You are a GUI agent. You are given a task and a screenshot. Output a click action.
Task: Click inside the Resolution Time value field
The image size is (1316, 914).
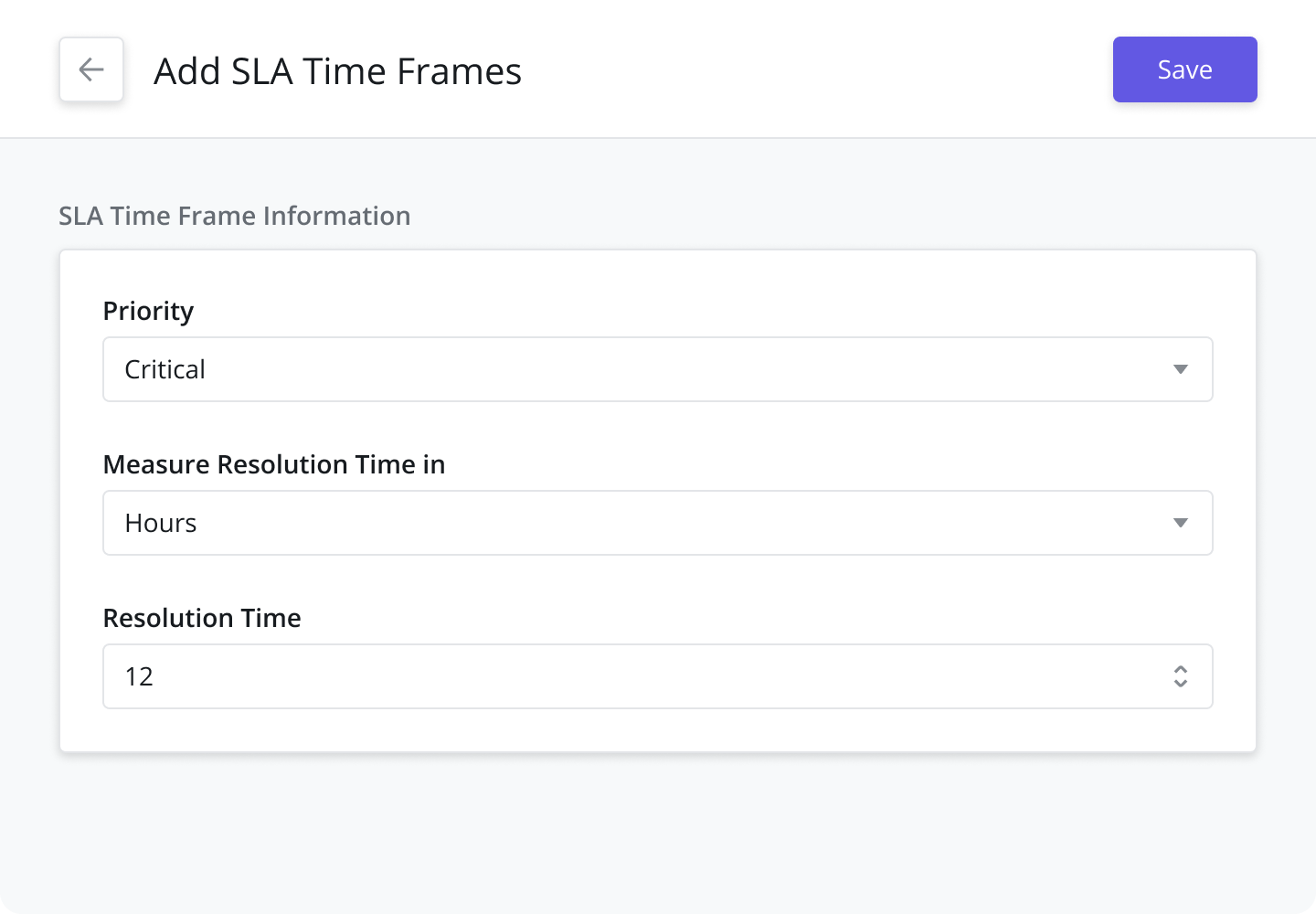click(x=548, y=676)
